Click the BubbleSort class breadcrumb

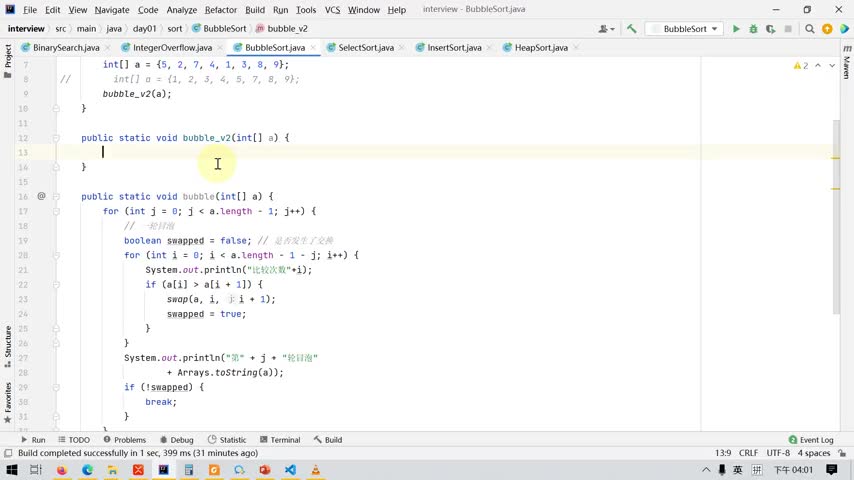[x=219, y=29]
